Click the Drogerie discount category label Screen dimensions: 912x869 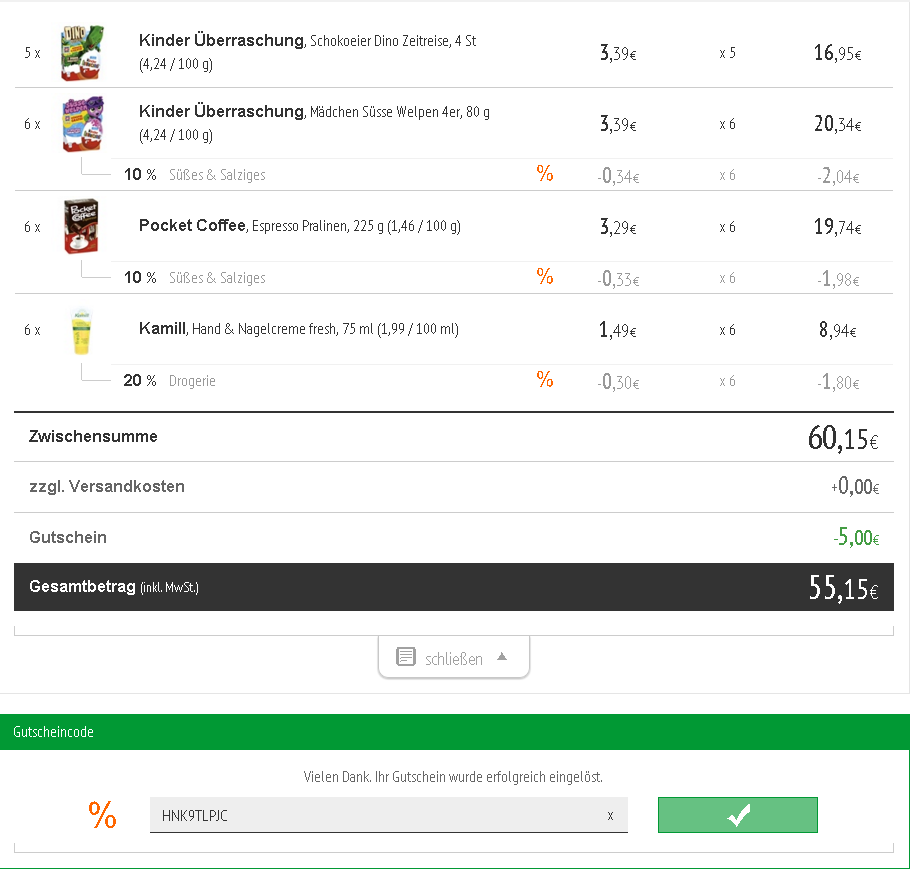click(192, 381)
